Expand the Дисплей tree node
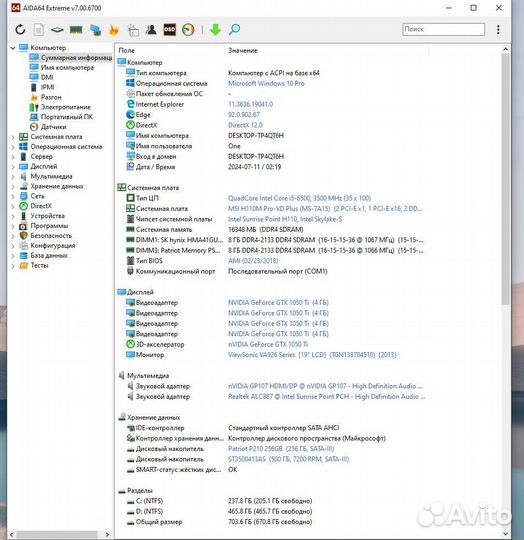This screenshot has width=524, height=540. pyautogui.click(x=13, y=167)
